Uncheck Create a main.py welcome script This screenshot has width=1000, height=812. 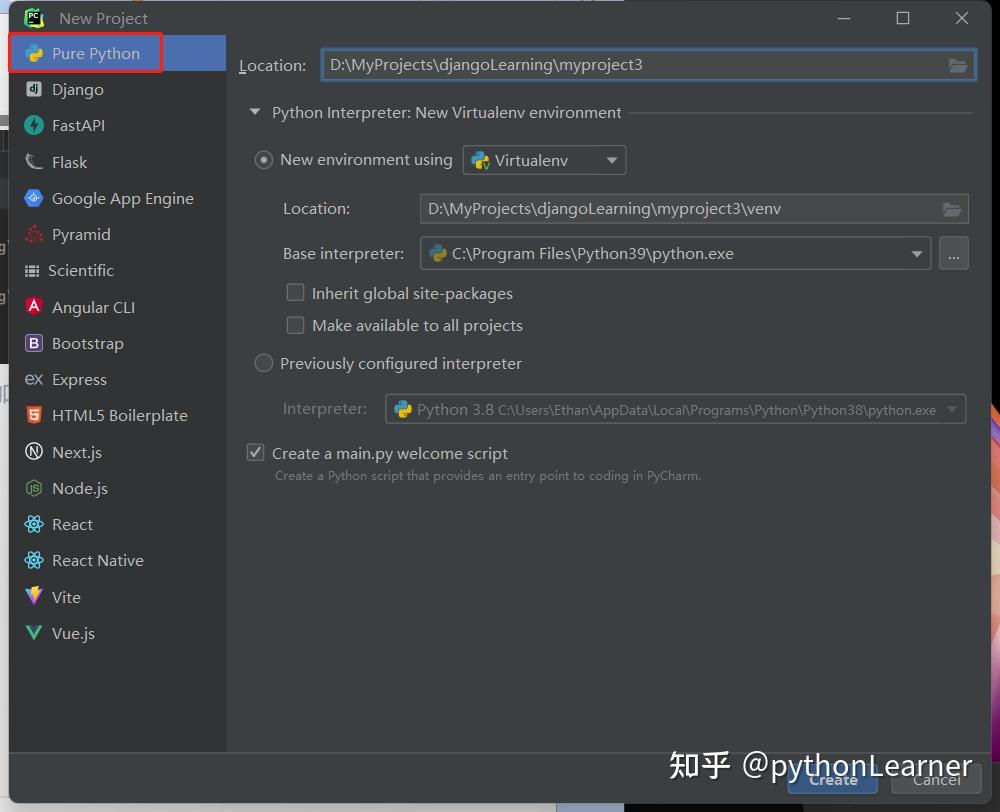point(256,452)
